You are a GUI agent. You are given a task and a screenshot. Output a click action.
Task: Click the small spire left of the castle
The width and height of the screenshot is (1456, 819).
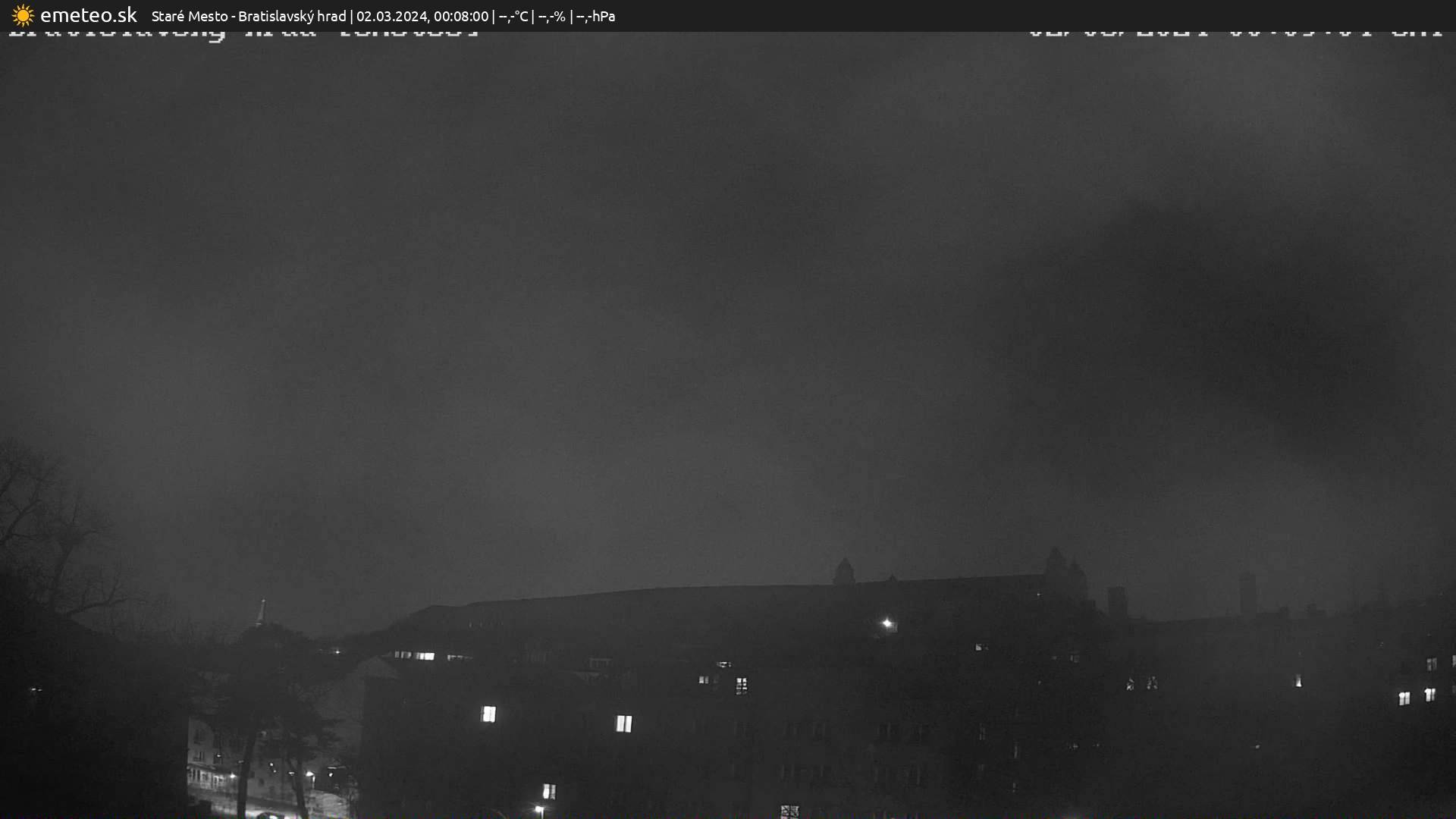[261, 611]
